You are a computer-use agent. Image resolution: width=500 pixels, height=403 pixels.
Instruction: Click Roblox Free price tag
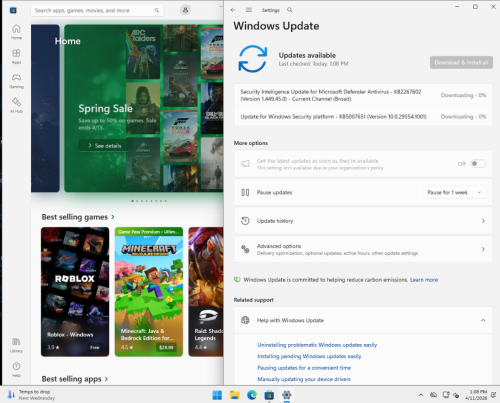[x=95, y=347]
